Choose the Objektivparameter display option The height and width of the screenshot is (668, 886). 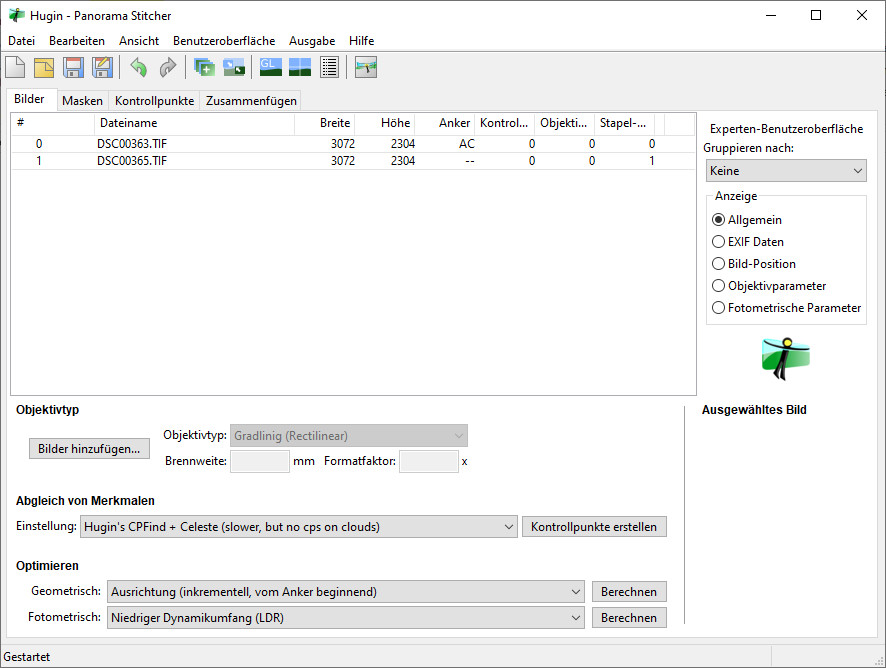coord(769,285)
